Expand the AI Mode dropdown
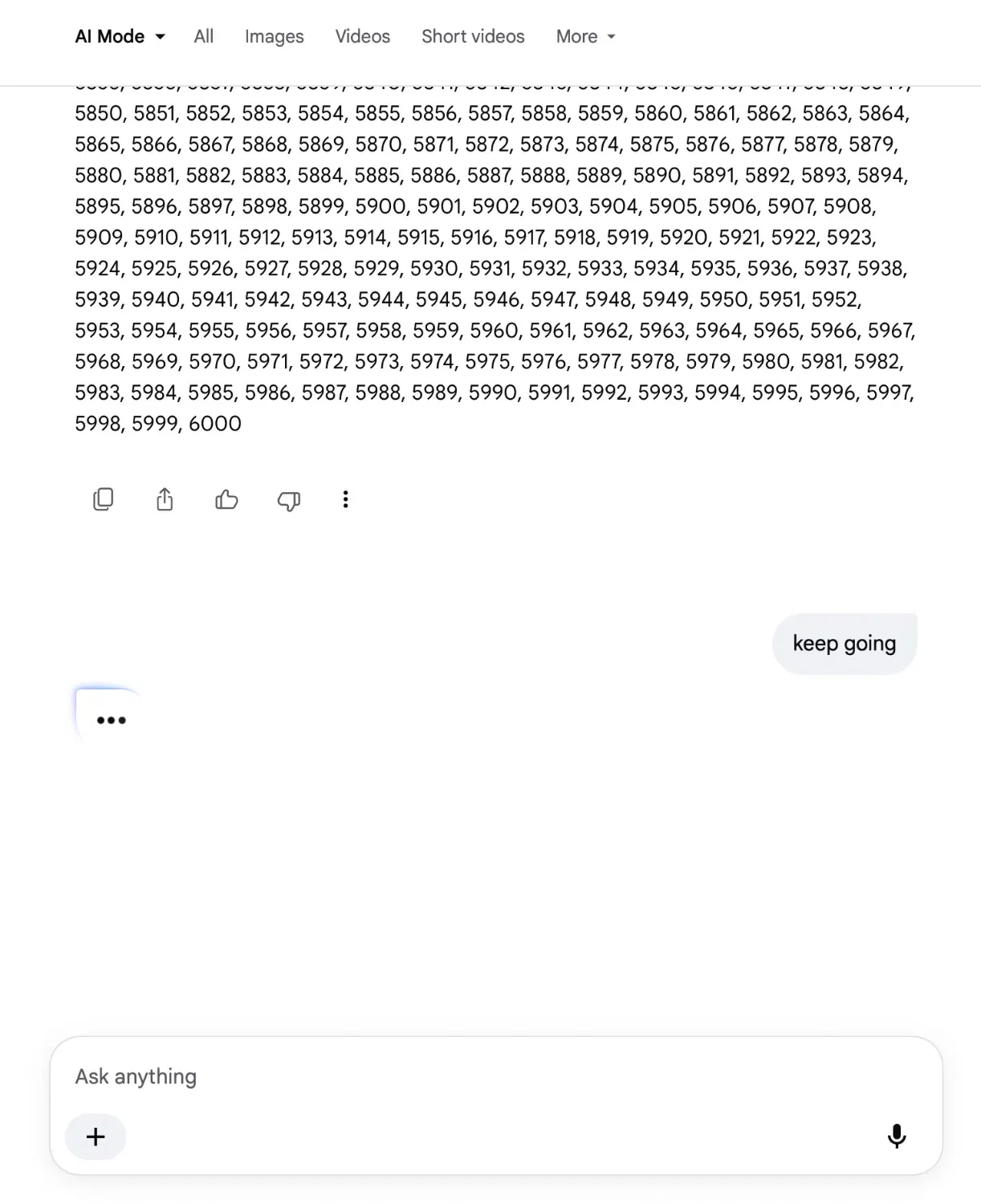This screenshot has height=1204, width=981. [120, 36]
